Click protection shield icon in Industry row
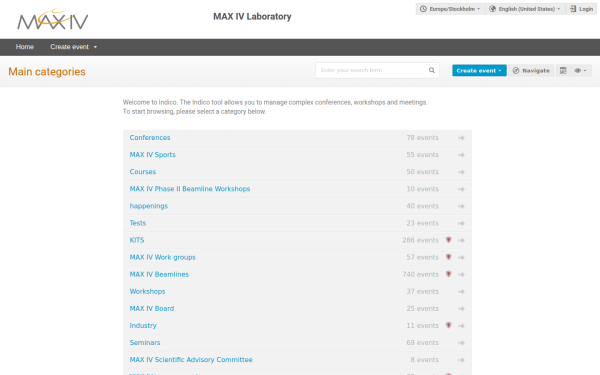 (448, 325)
